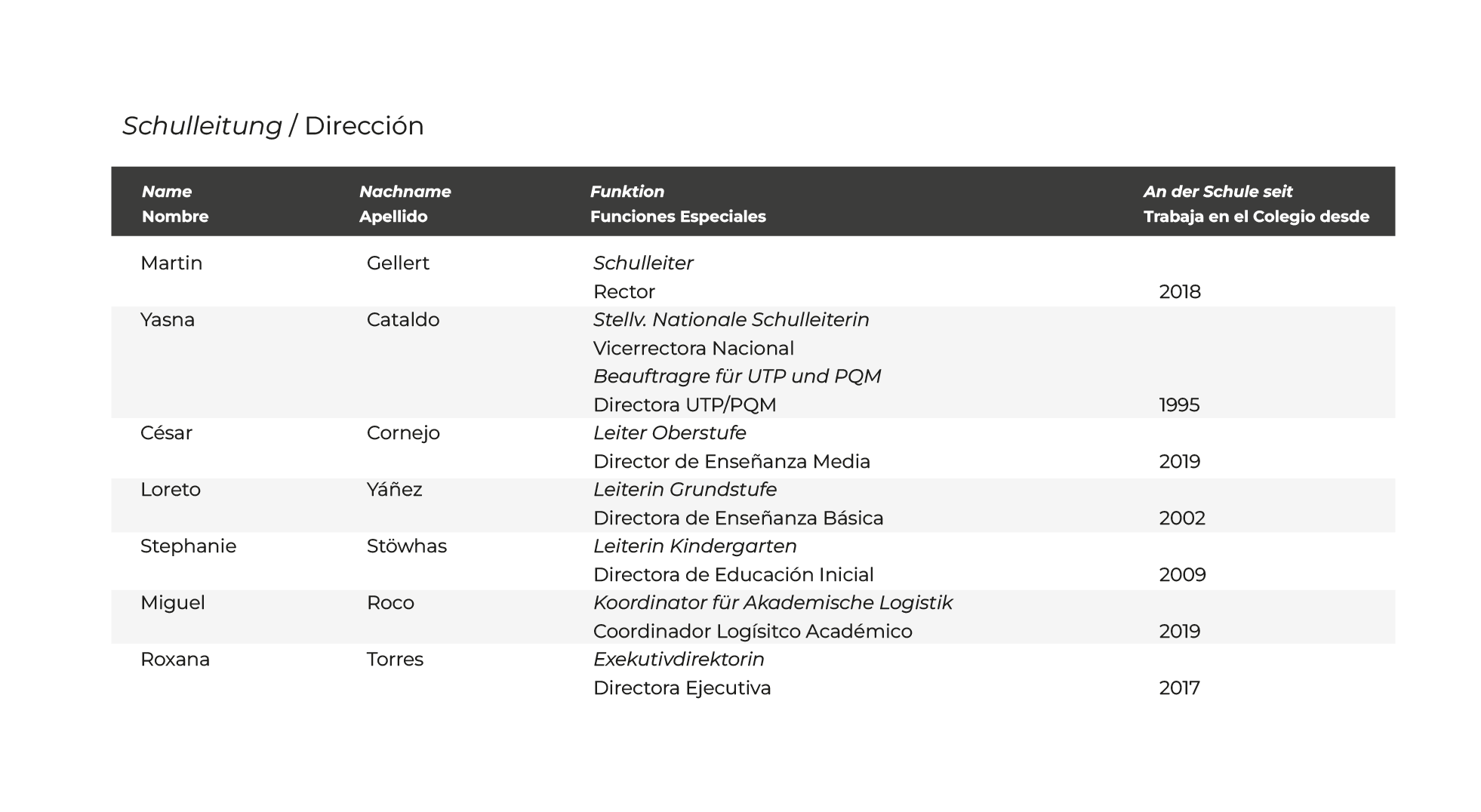Click the year 2017
1481x812 pixels.
(1179, 688)
